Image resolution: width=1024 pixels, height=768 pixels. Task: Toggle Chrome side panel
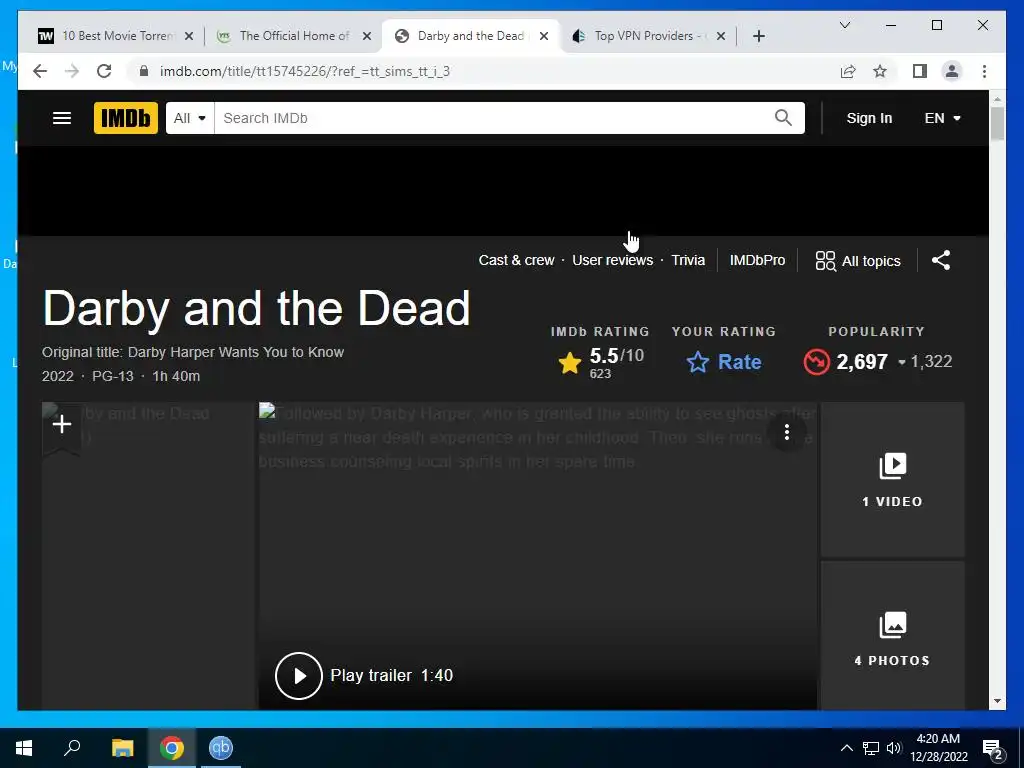920,71
